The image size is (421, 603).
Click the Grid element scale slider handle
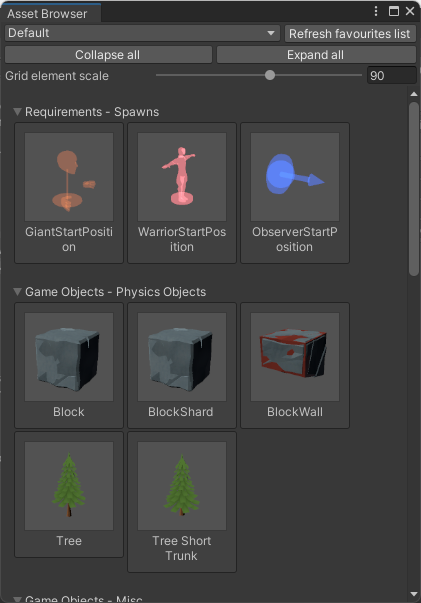(270, 75)
